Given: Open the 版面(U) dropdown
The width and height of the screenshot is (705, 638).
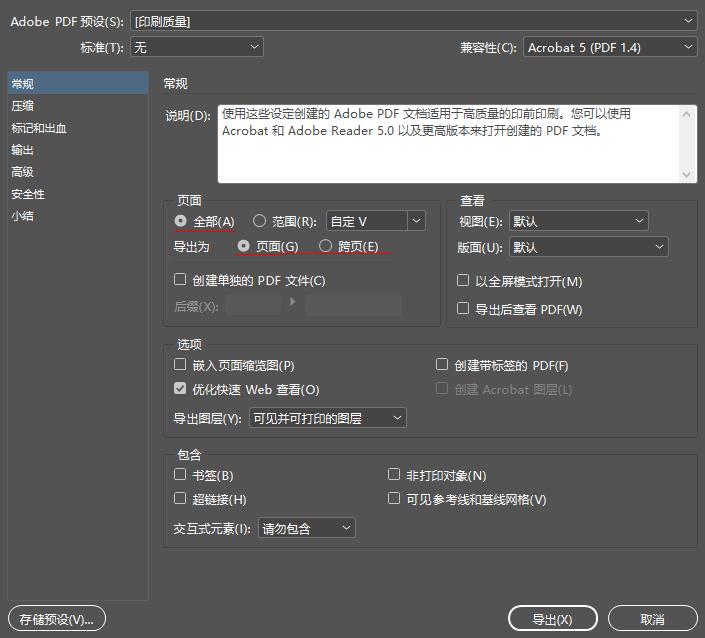Looking at the screenshot, I should click(589, 247).
